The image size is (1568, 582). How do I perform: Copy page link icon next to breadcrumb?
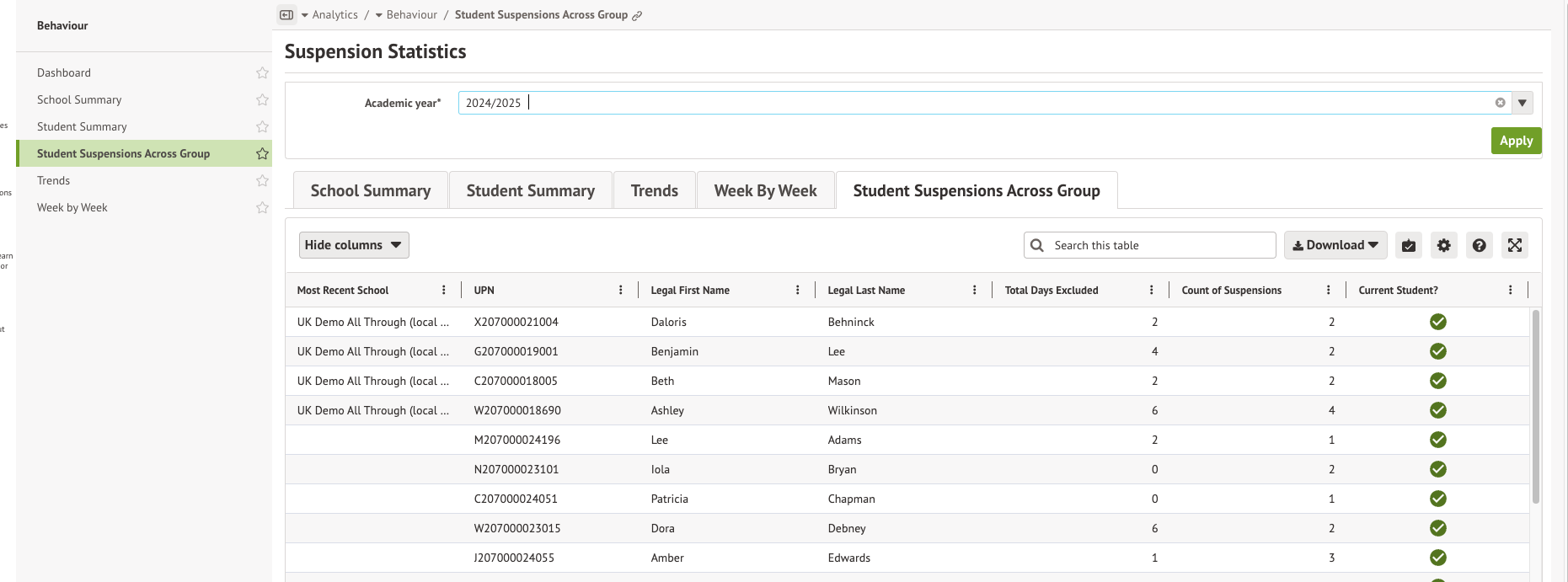coord(637,15)
